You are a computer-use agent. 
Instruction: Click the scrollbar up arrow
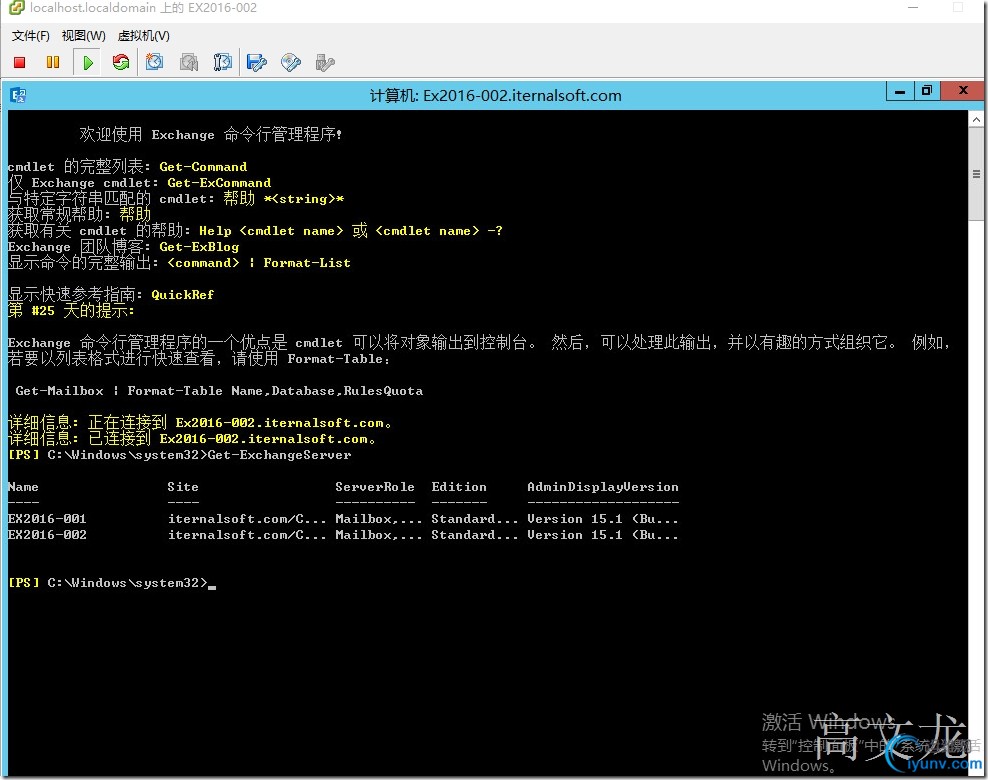(x=976, y=119)
